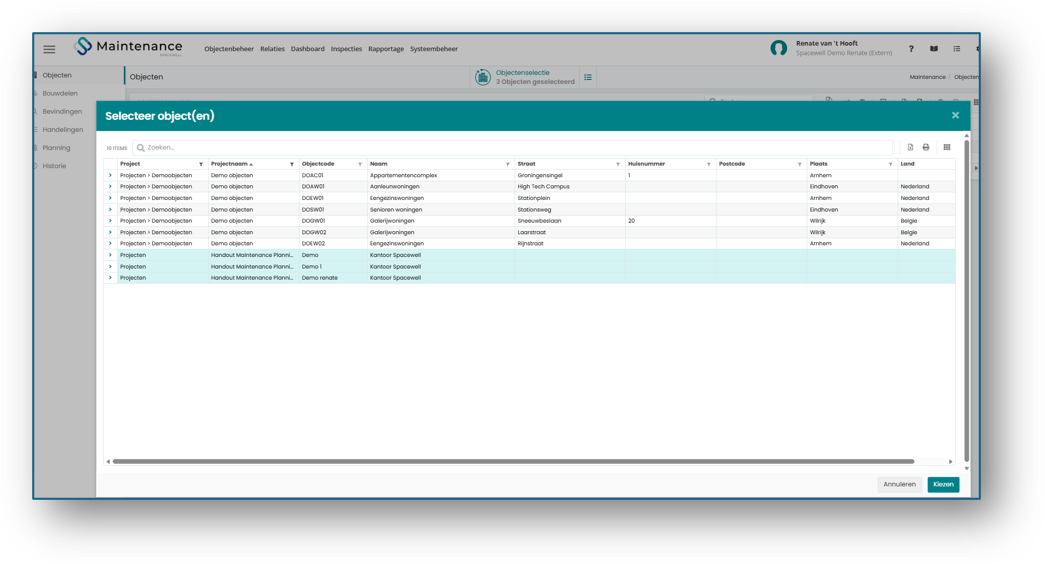1045x564 pixels.
Task: Expand the DOSW01 row
Action: coord(110,209)
